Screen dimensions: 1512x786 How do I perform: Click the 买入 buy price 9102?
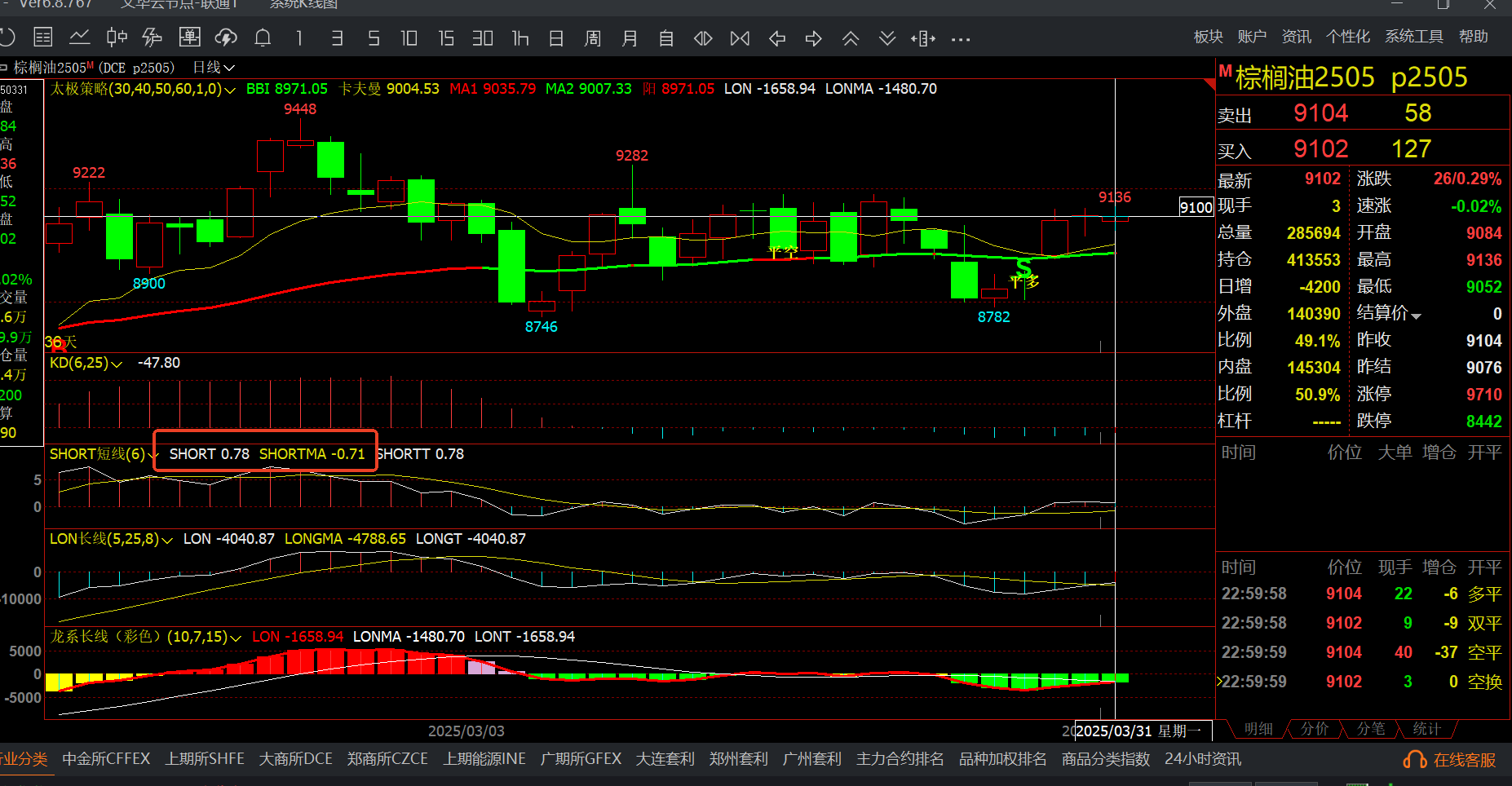pyautogui.click(x=1320, y=149)
